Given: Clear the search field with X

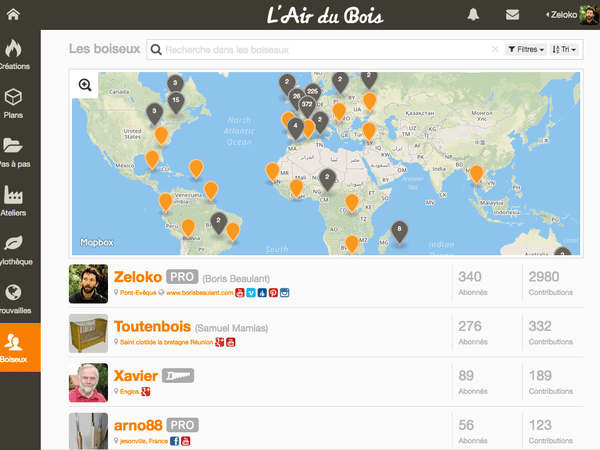Looking at the screenshot, I should (x=495, y=49).
